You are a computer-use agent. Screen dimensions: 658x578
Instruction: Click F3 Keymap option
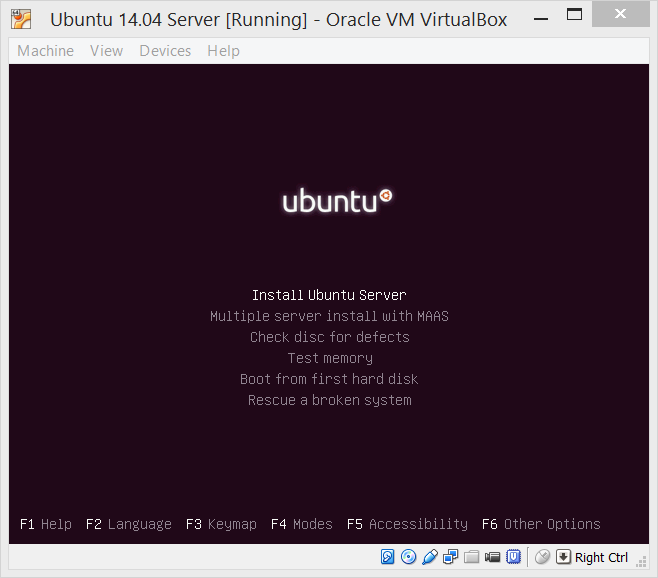pyautogui.click(x=221, y=524)
